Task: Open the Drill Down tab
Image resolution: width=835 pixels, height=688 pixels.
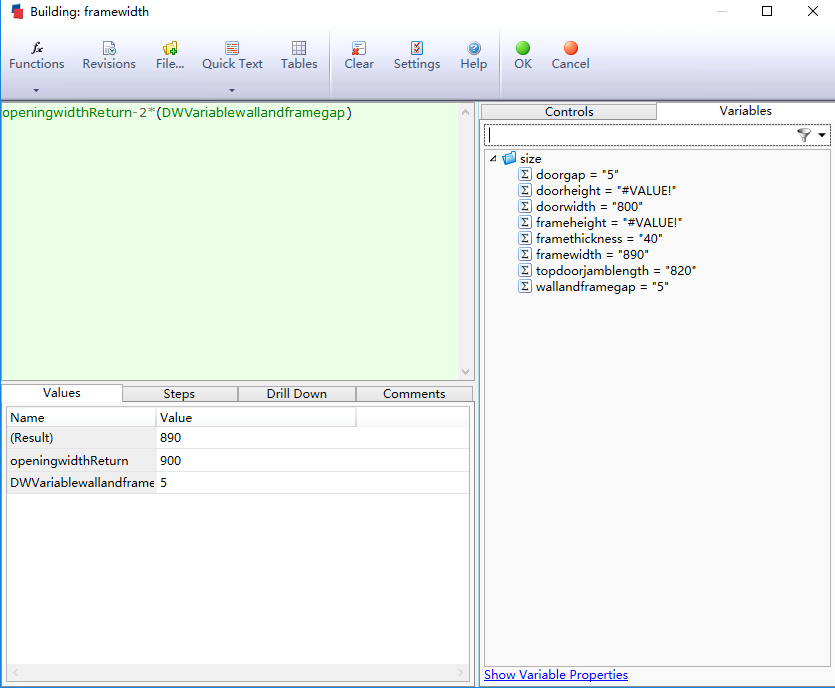Action: [296, 394]
